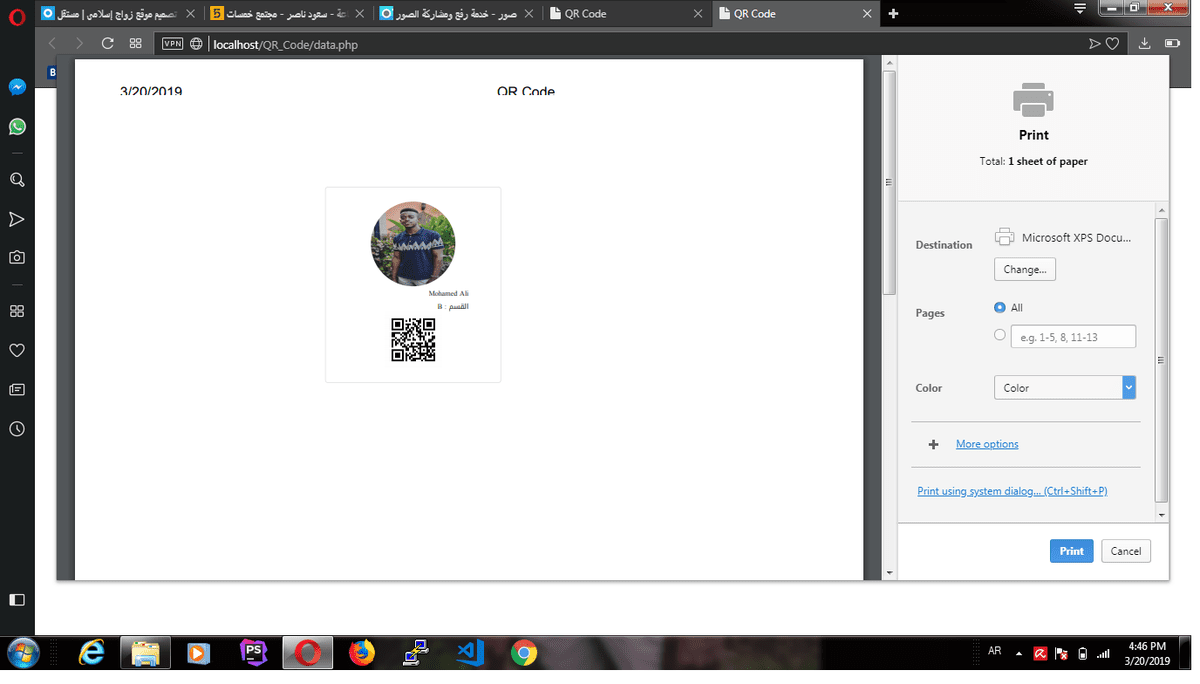Take a snapshot with the camera icon
This screenshot has height=684, width=1200.
tap(17, 257)
